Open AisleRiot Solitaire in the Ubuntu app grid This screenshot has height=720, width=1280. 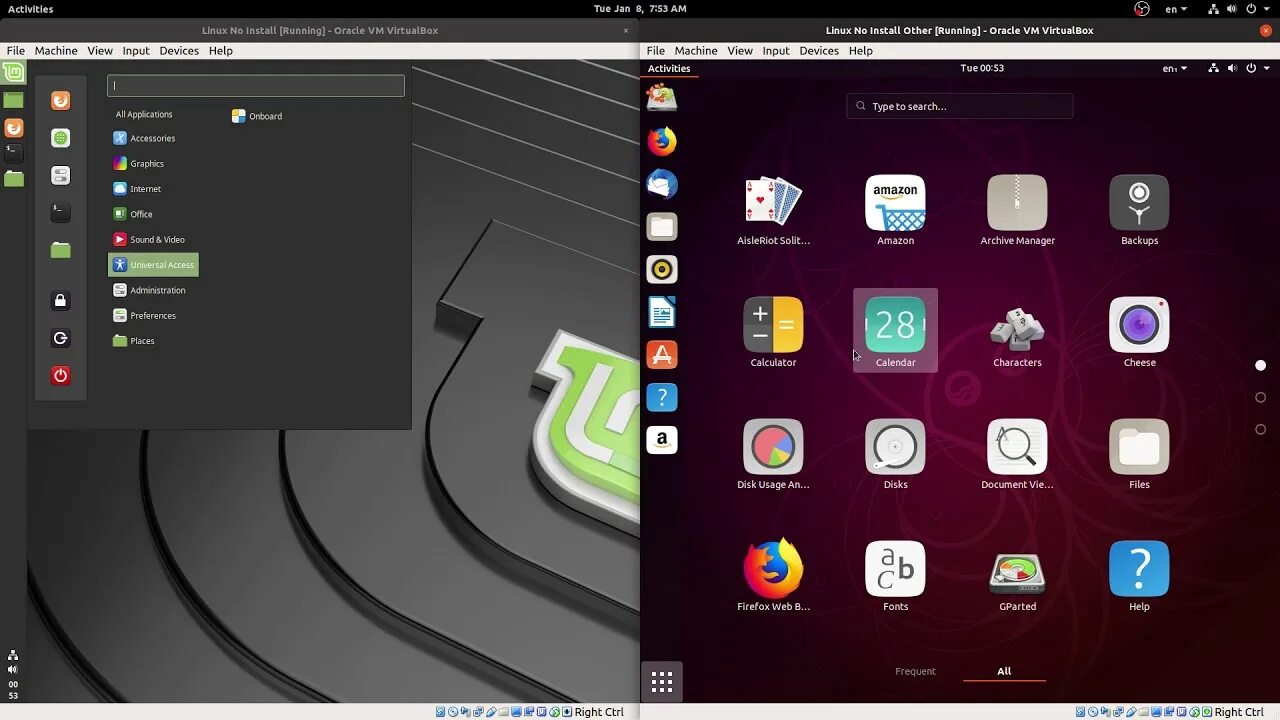pyautogui.click(x=773, y=210)
